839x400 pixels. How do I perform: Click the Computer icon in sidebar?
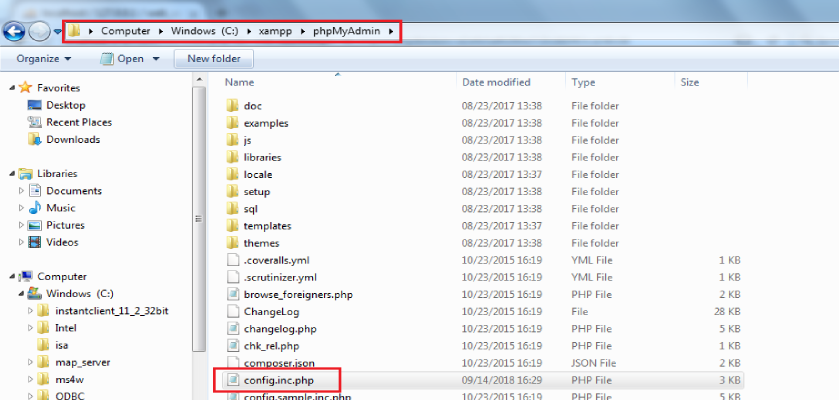coord(25,276)
